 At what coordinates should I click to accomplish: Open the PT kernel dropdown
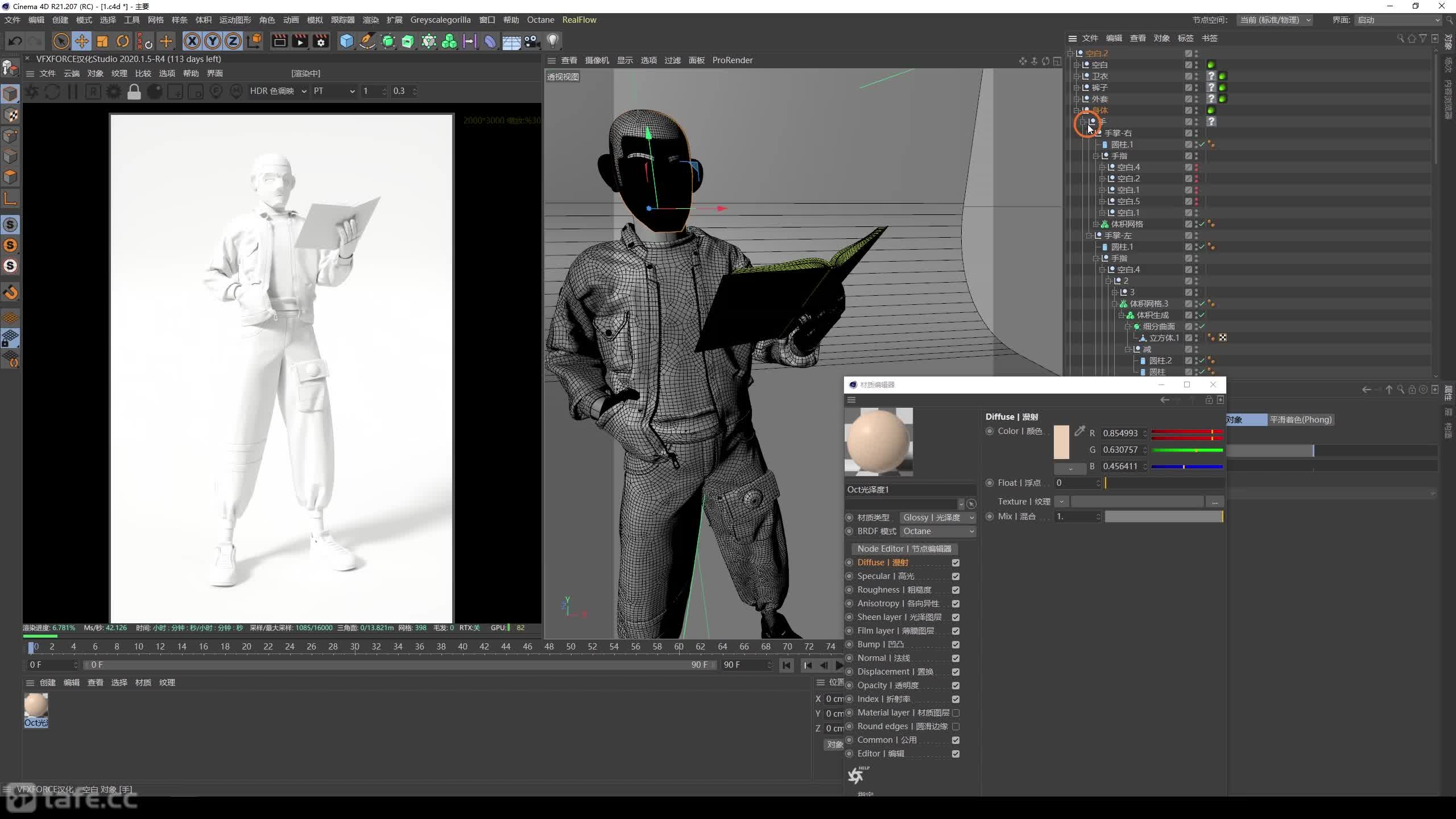(x=334, y=91)
